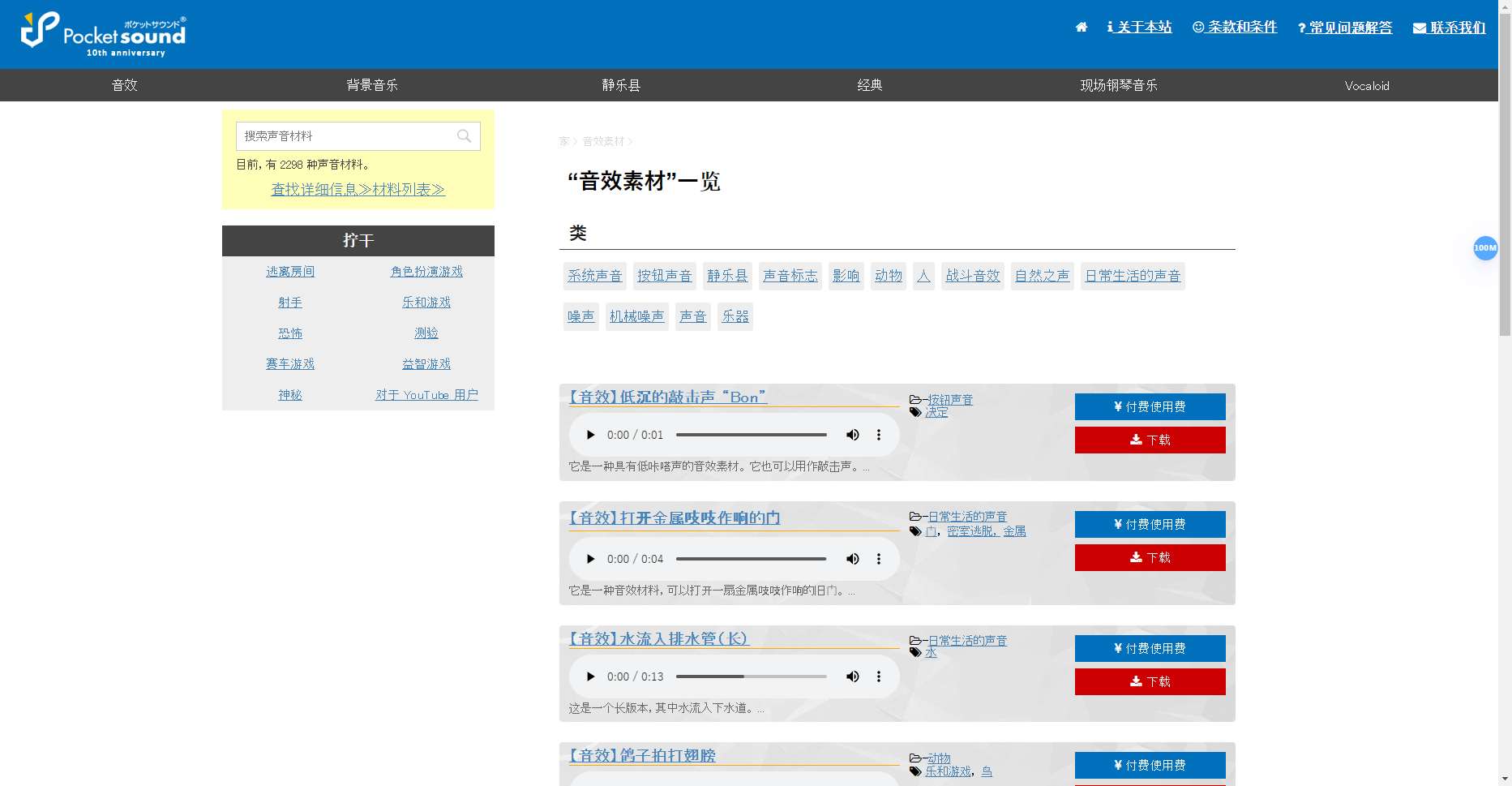
Task: Open the 经典 navigation menu
Action: [x=870, y=85]
